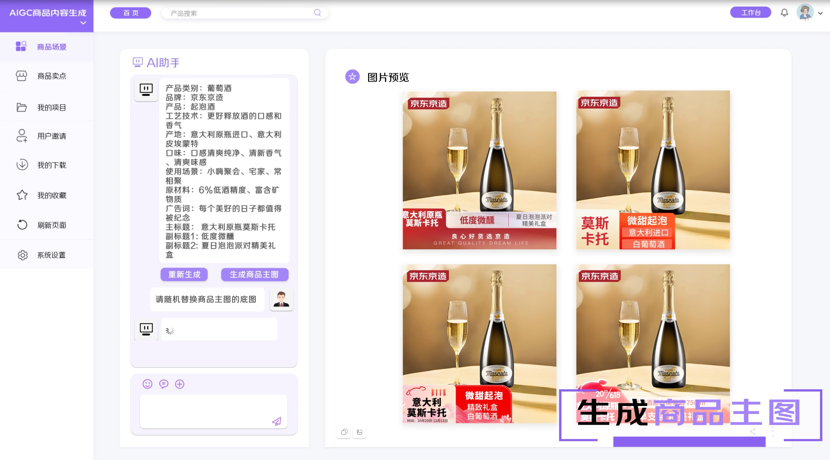Select the AI助手 title text

(163, 62)
